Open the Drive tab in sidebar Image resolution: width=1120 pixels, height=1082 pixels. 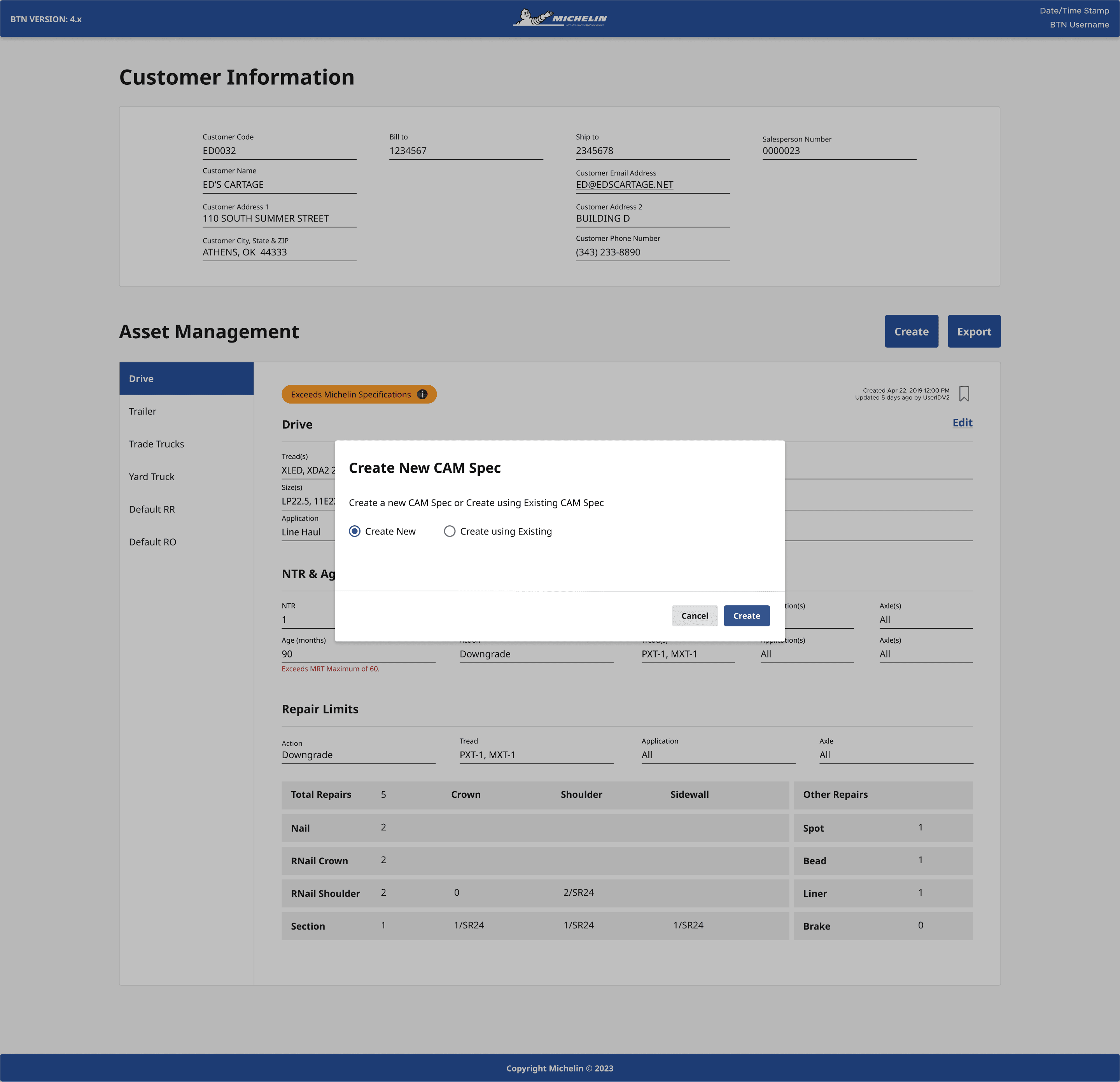(x=186, y=378)
